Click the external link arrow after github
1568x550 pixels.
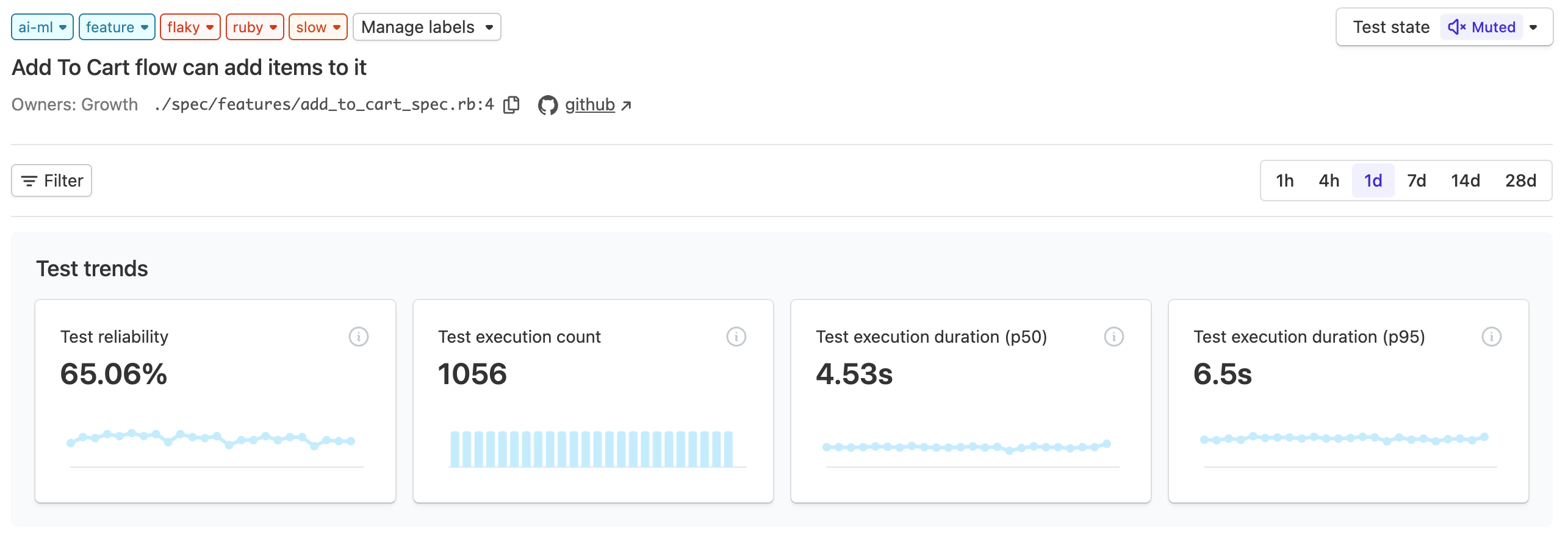[628, 104]
